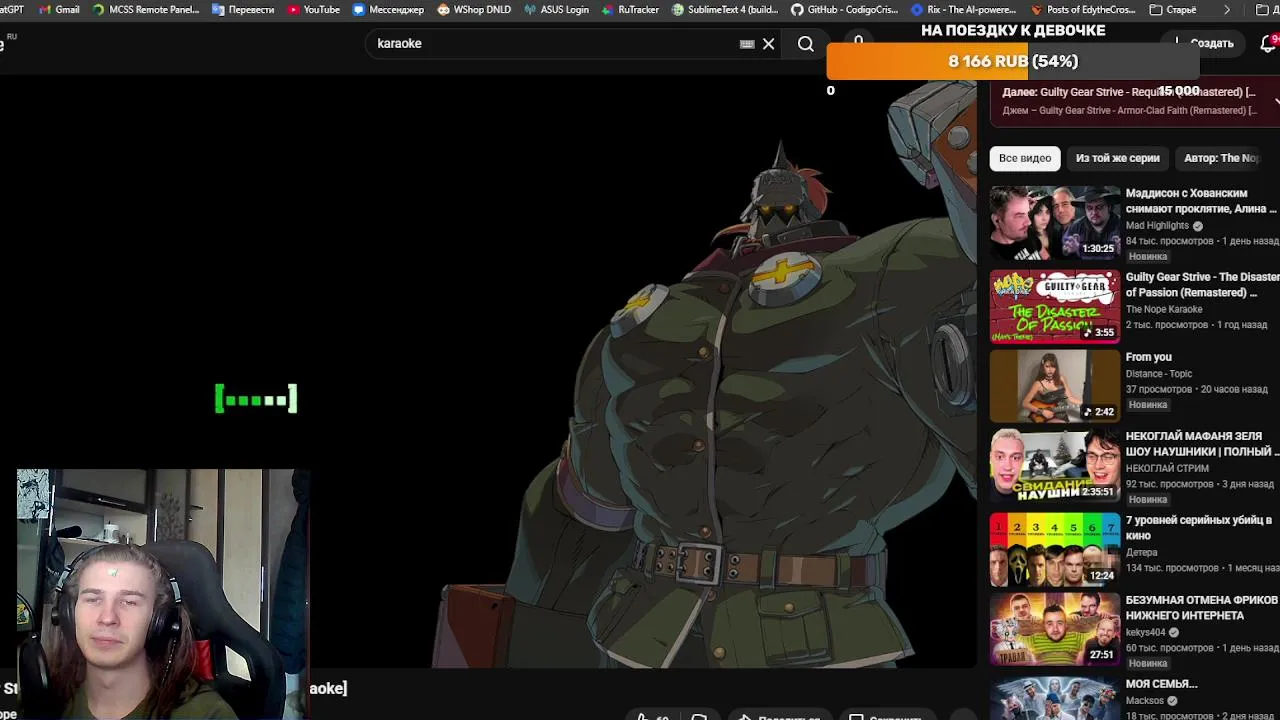
Task: Open the GitHub - CodigoCris bookmark
Action: point(845,9)
